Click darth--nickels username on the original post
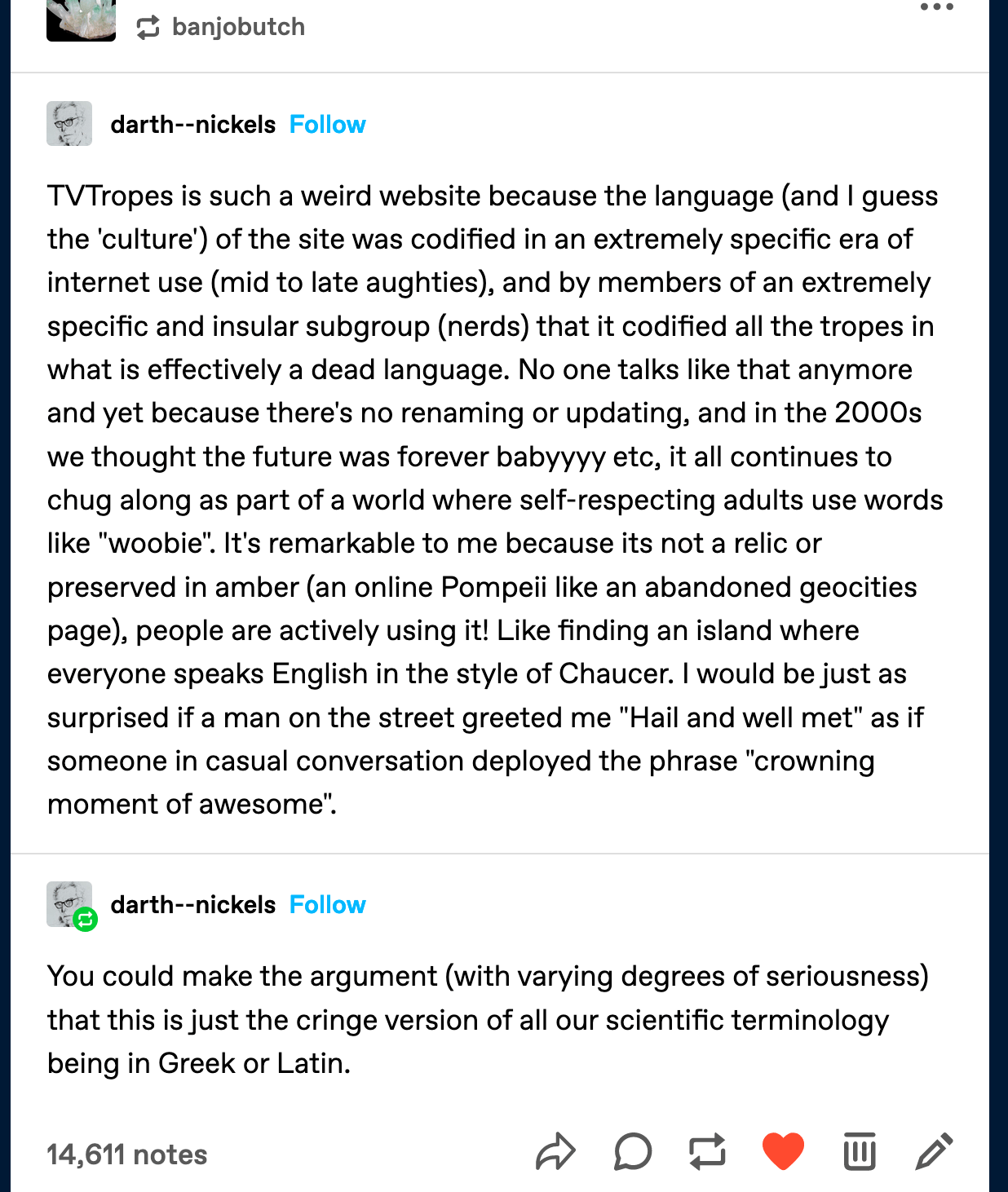The width and height of the screenshot is (1008, 1192). pos(192,124)
